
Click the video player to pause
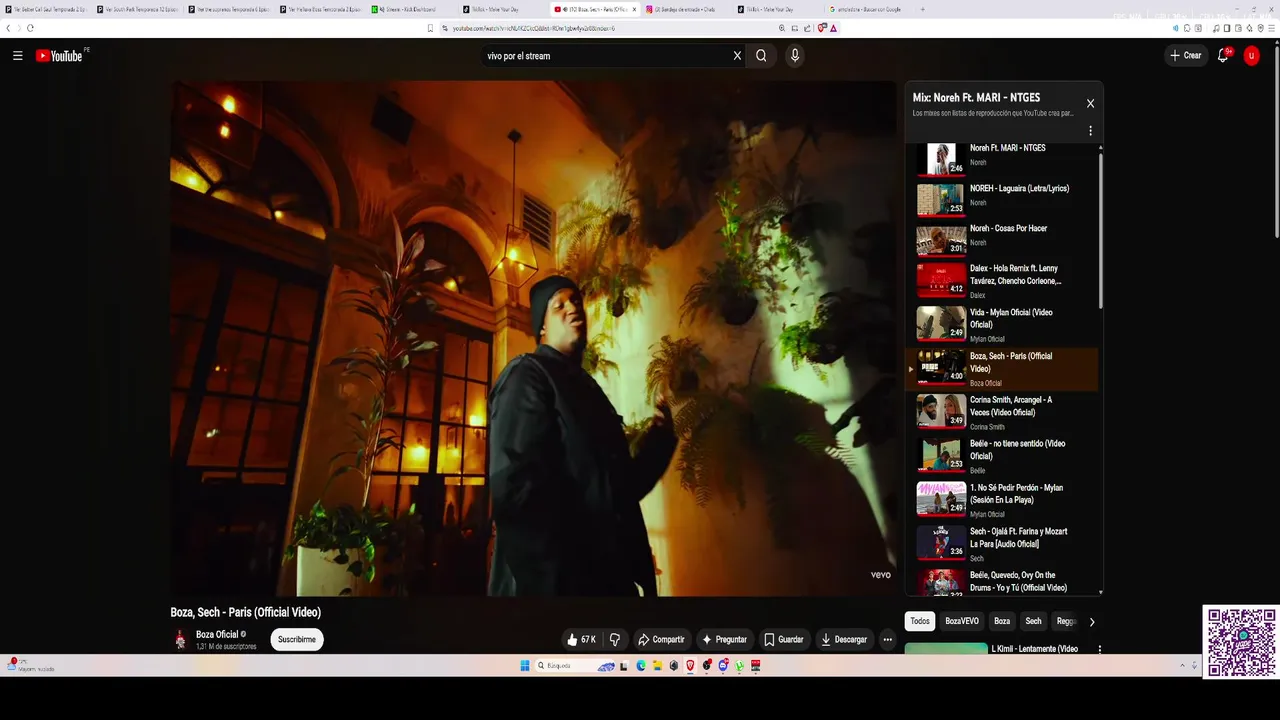click(533, 338)
